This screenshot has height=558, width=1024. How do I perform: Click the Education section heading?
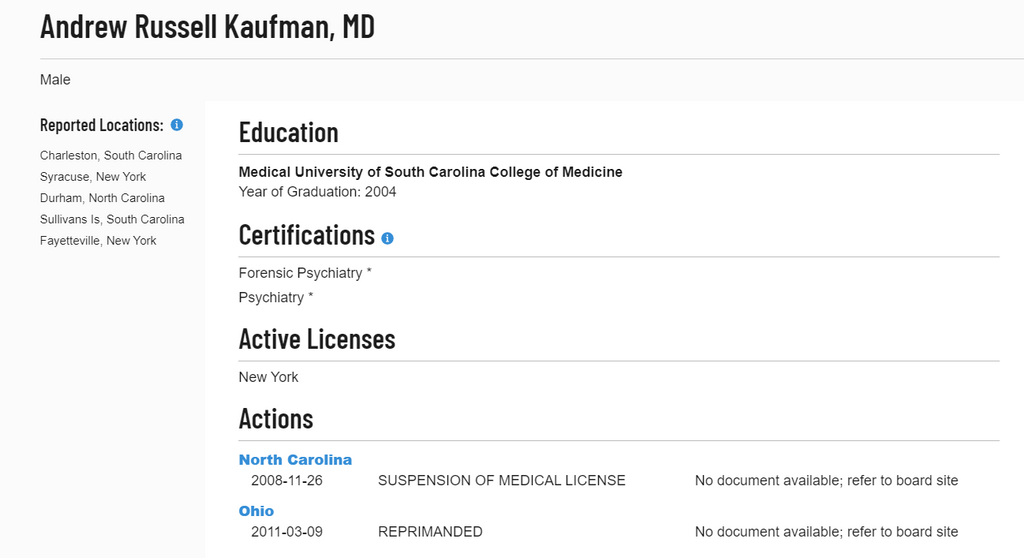(x=289, y=133)
